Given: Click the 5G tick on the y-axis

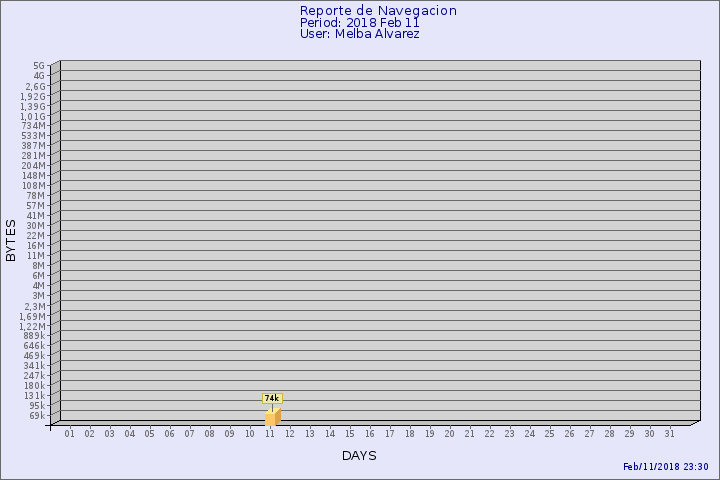Looking at the screenshot, I should pos(39,66).
